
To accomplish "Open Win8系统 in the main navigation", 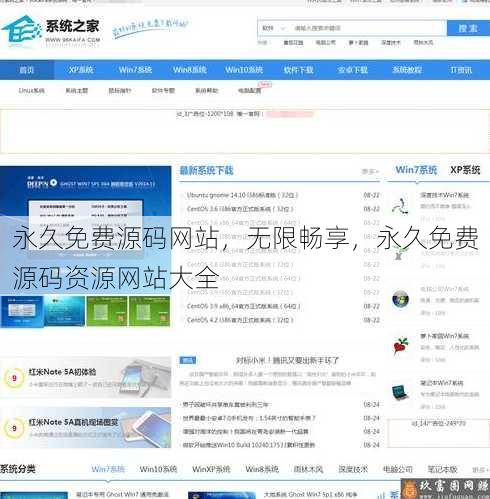I will tap(190, 70).
